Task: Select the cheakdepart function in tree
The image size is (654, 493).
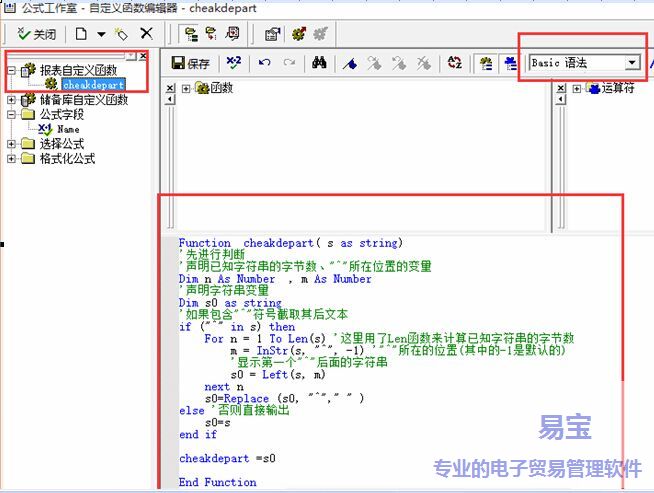Action: click(92, 85)
